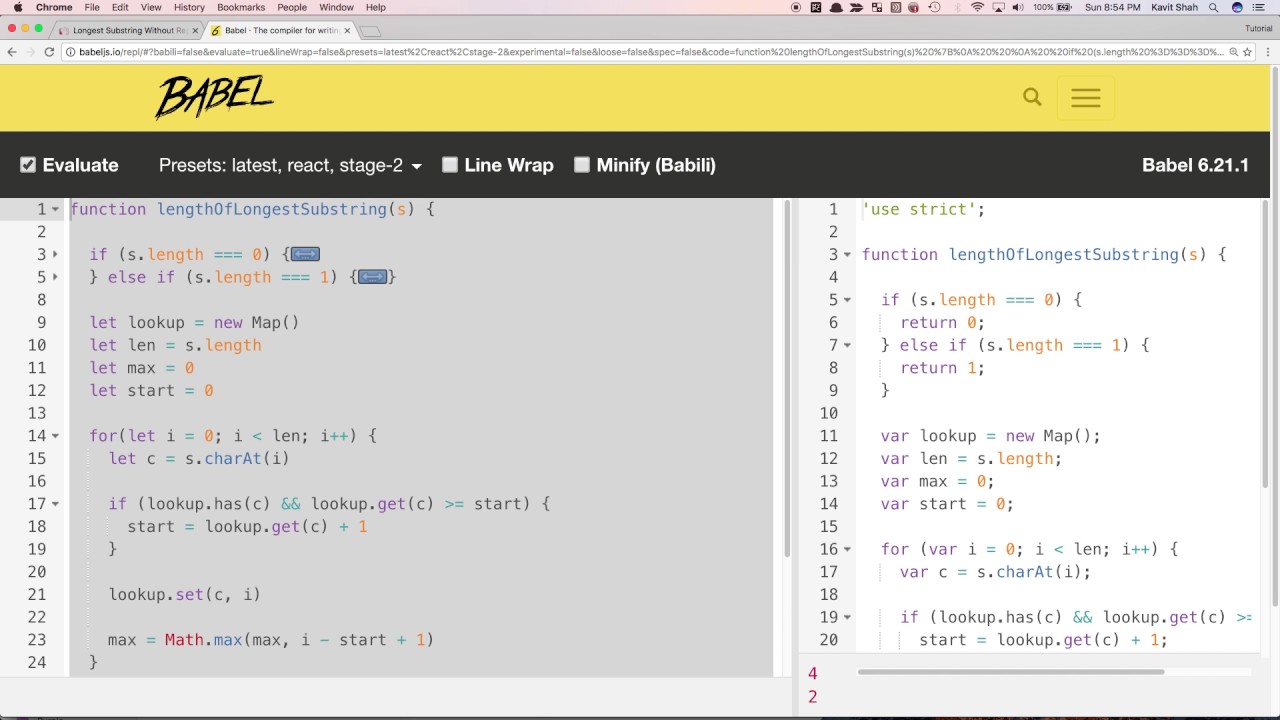Click the Babel 6.21.1 version label
The image size is (1280, 720).
1195,165
